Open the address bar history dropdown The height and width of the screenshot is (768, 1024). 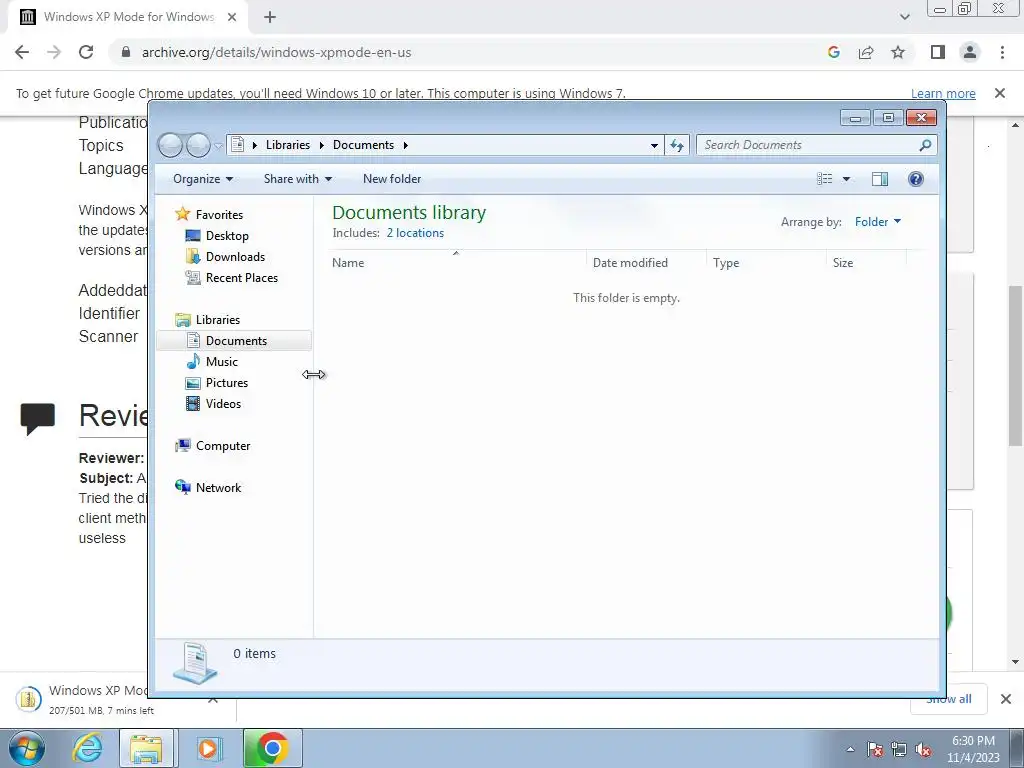coord(654,145)
